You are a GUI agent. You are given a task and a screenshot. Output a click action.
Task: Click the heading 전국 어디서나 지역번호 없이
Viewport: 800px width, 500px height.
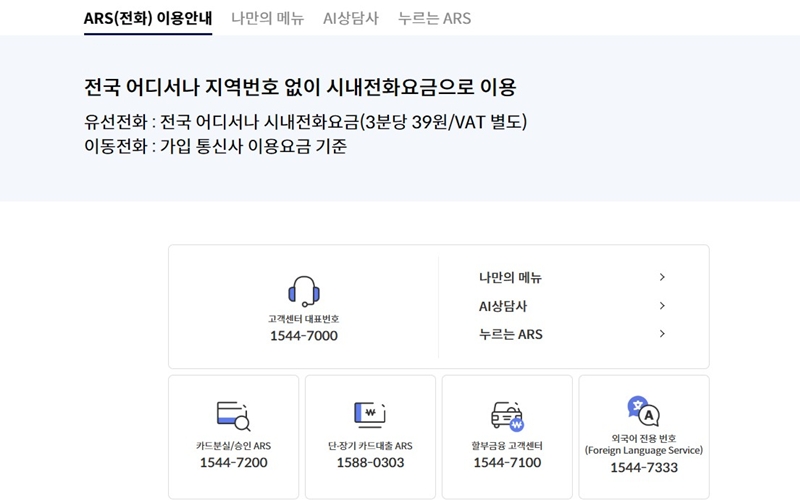click(x=300, y=87)
